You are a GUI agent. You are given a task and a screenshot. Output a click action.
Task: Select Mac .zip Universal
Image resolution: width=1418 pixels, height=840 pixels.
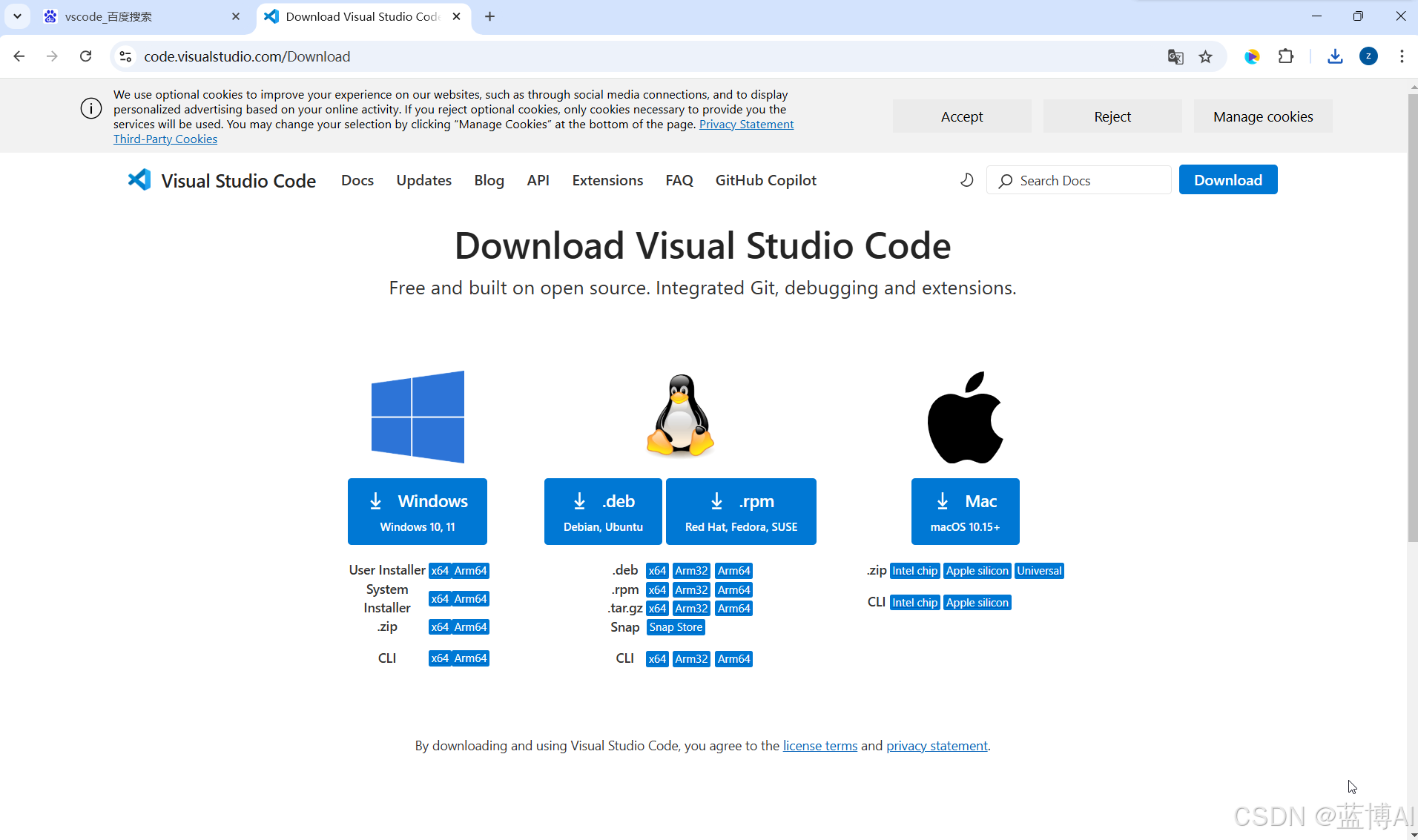coord(1039,571)
